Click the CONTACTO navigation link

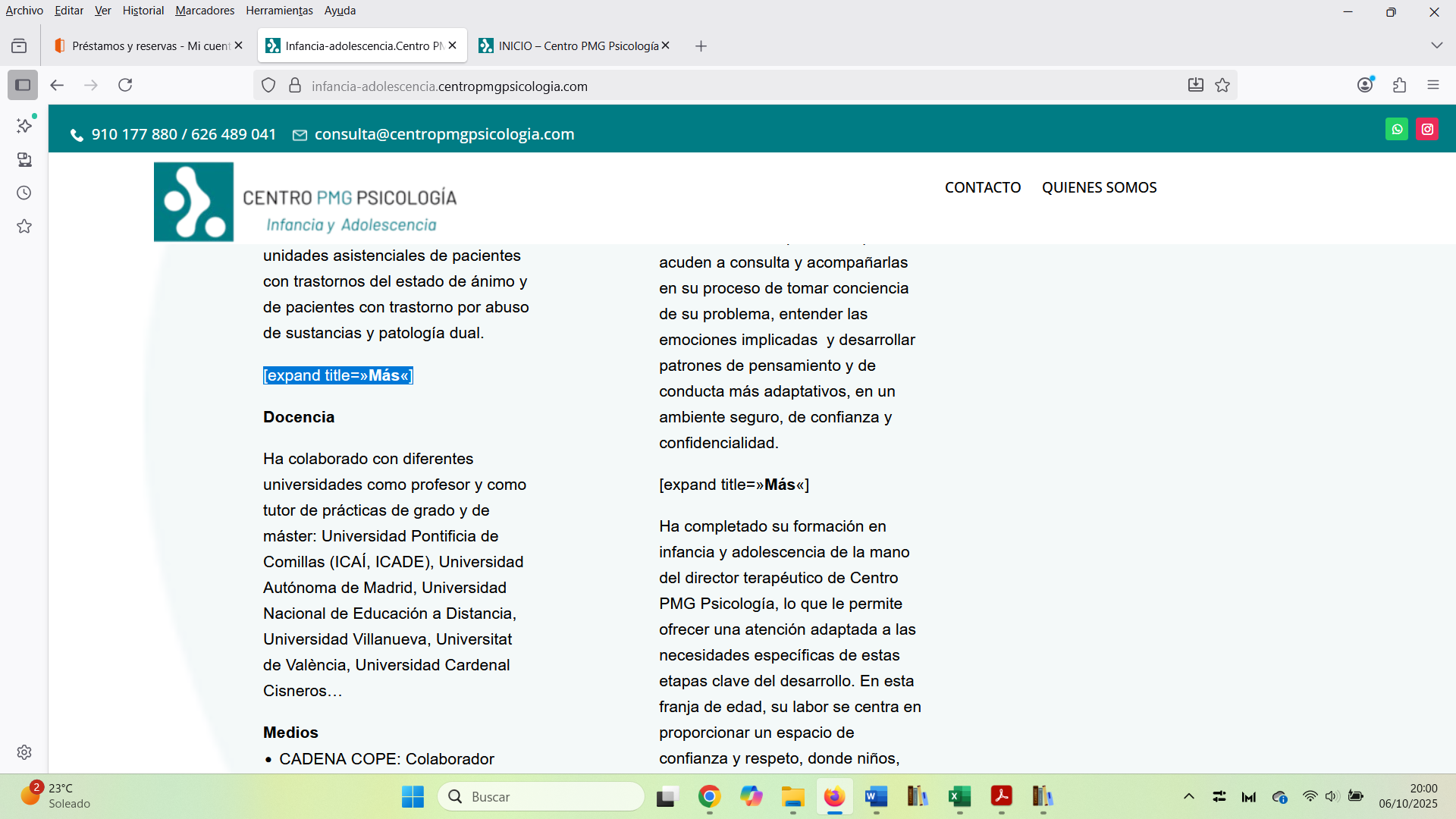tap(982, 188)
